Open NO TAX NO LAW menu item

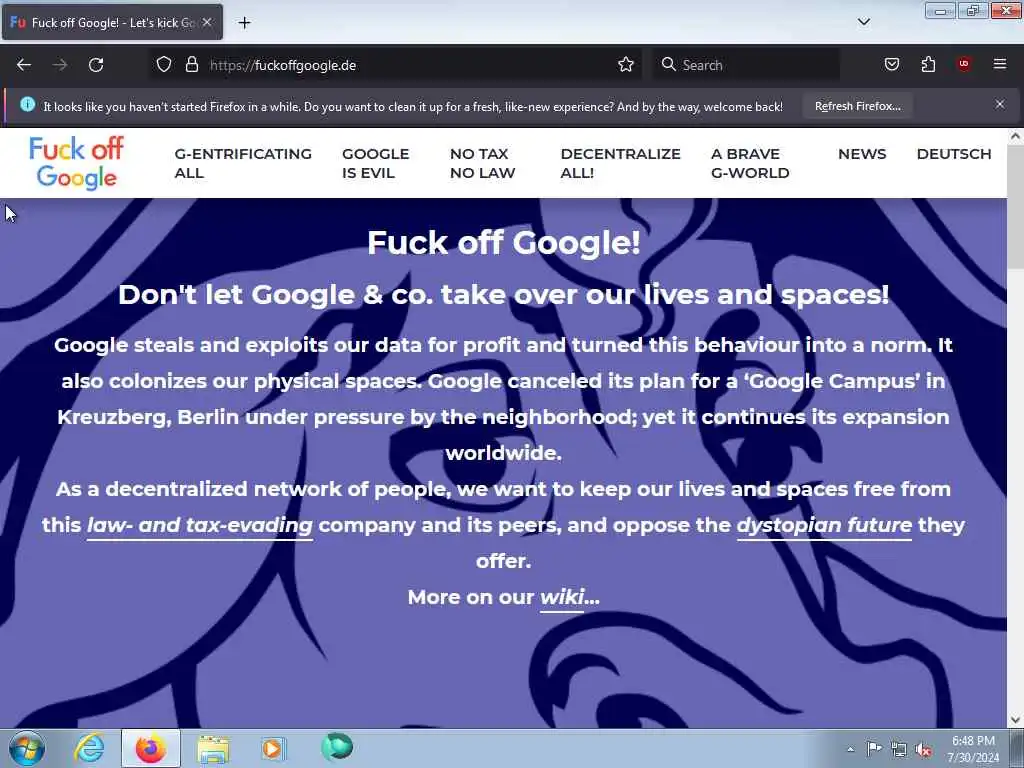coord(482,163)
